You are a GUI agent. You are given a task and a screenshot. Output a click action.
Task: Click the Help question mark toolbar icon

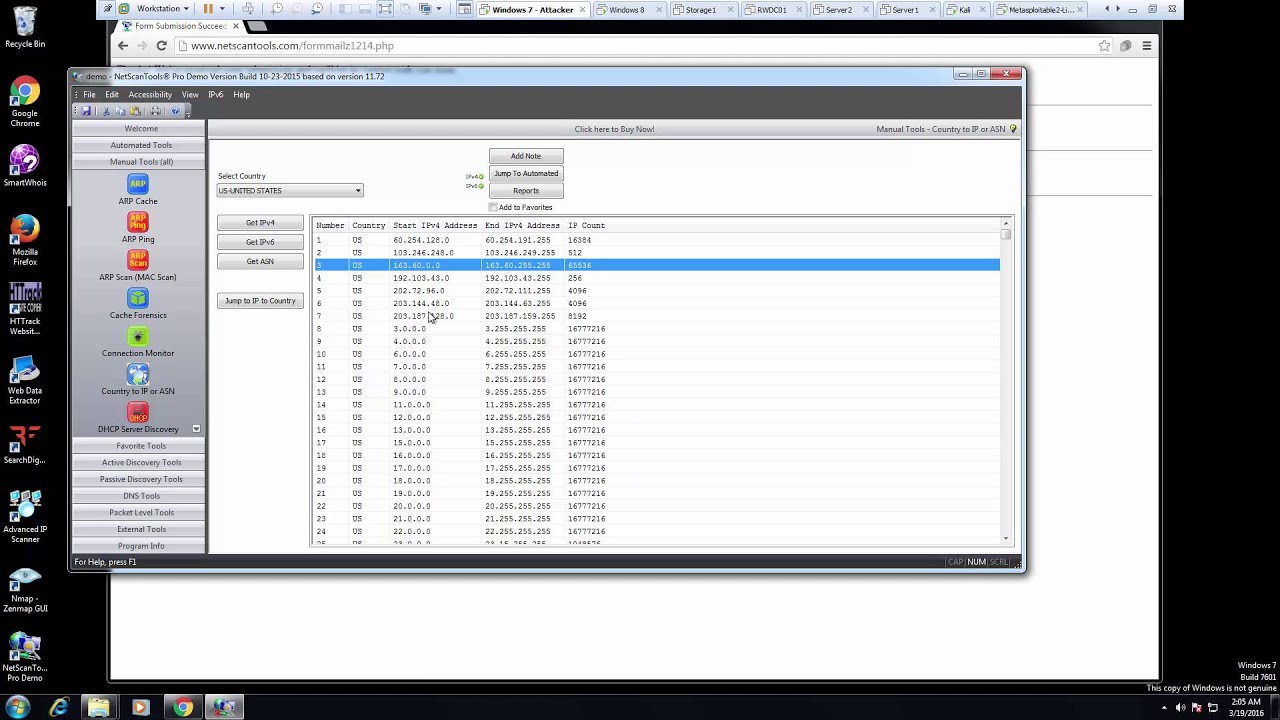click(176, 111)
